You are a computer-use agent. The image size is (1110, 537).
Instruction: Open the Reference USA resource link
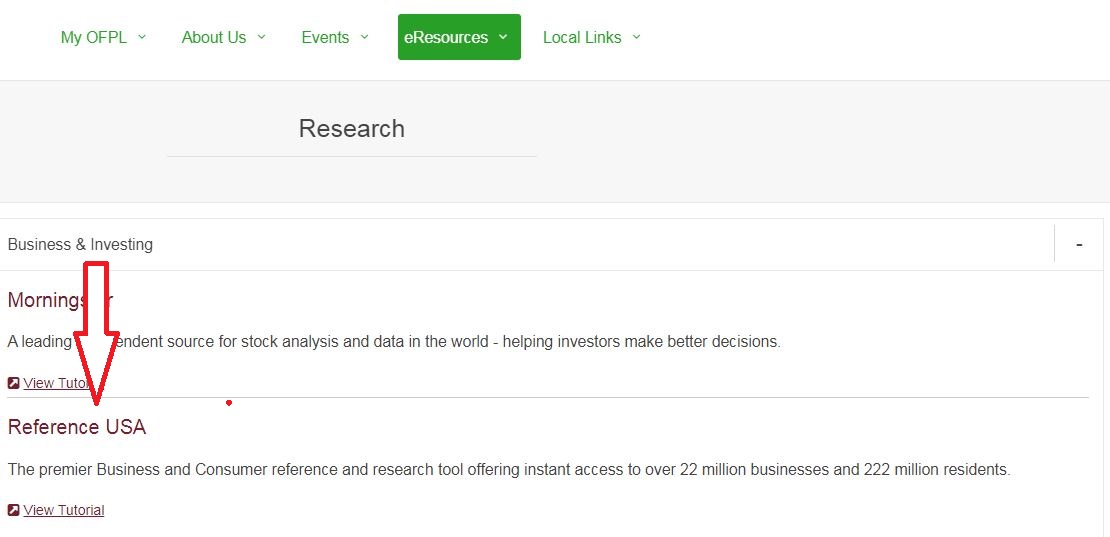(77, 427)
